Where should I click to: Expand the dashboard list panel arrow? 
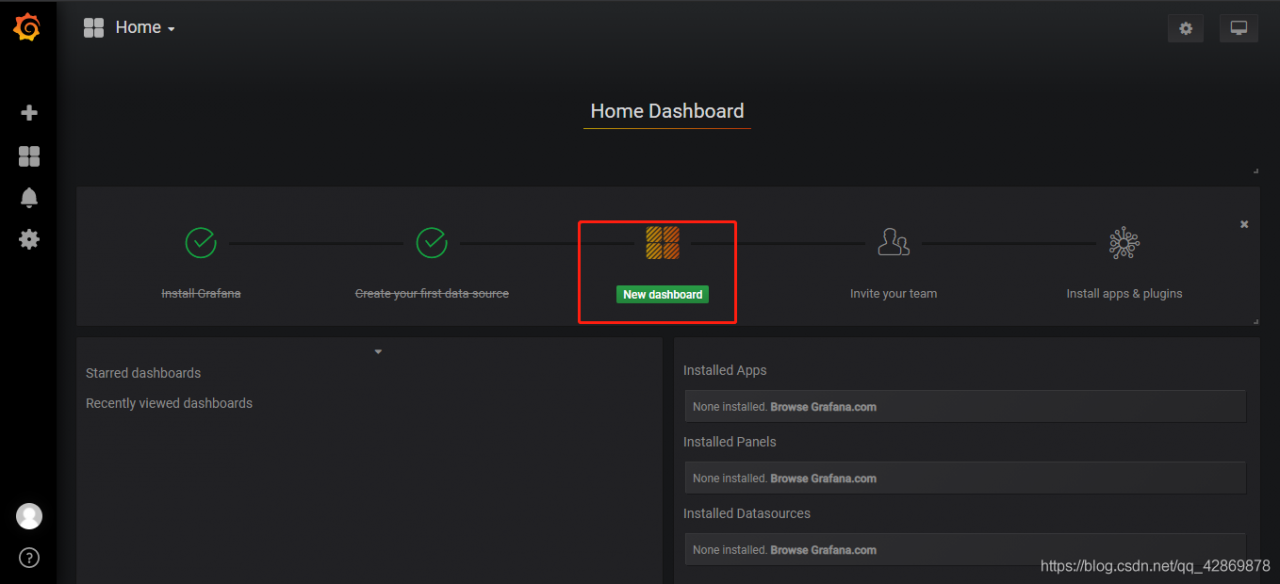(378, 352)
